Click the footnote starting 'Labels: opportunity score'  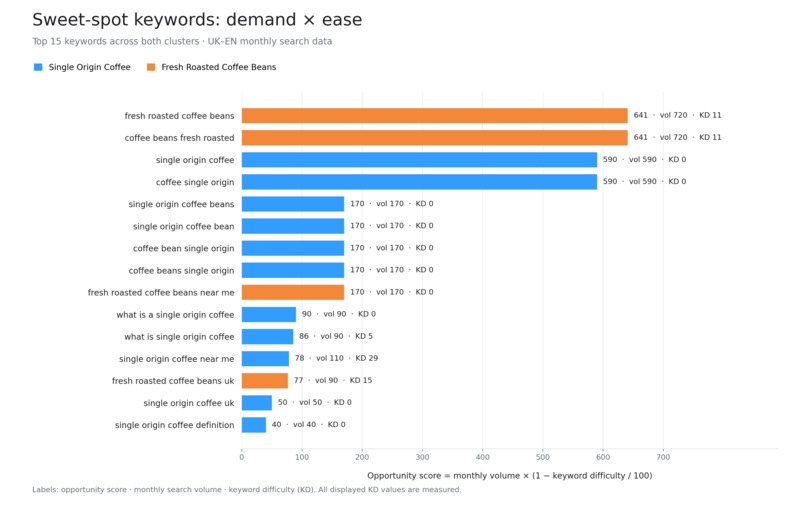247,490
